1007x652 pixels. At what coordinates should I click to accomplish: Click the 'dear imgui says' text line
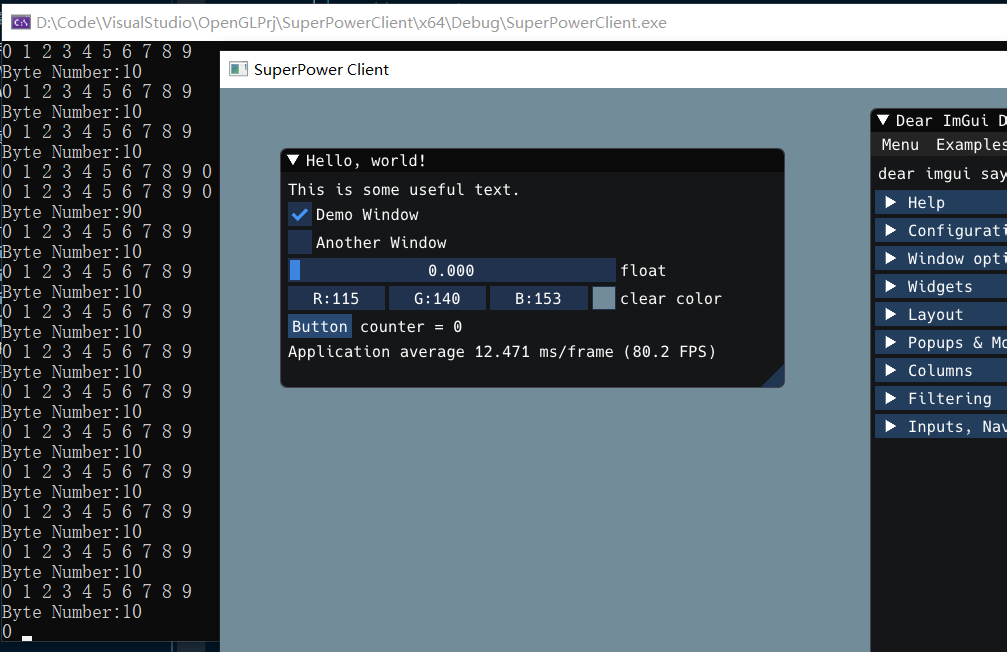[942, 174]
